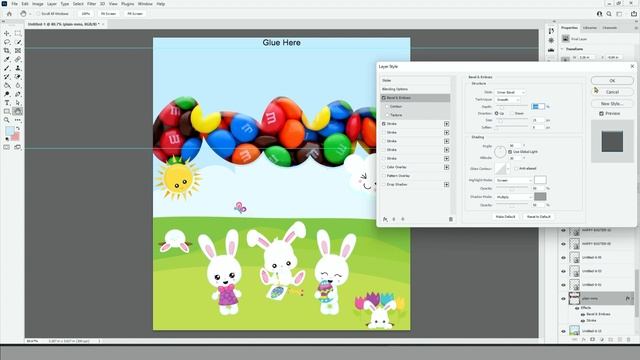Screen dimensions: 640x360
Task: Enable the Contour checkbox
Action: click(387, 107)
